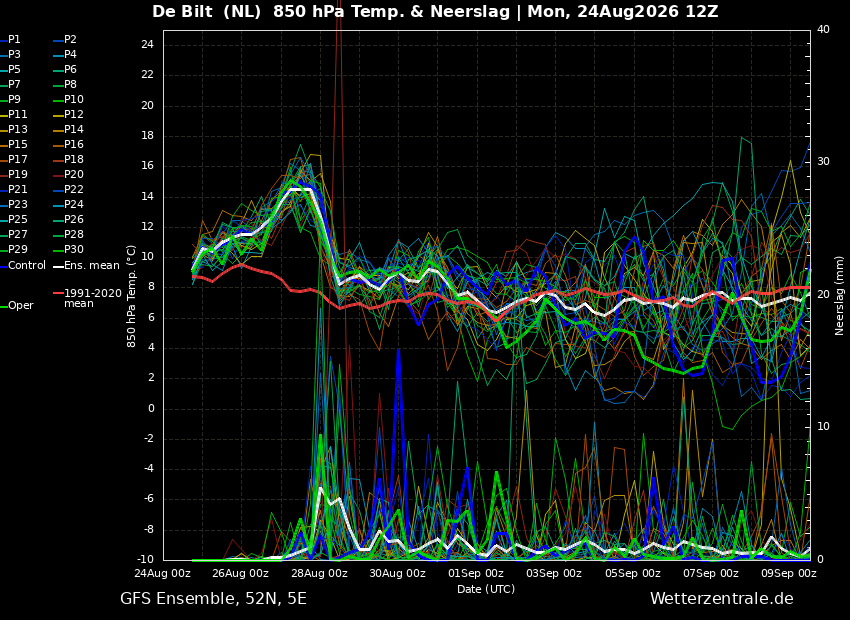Select the 30Aug 00z date label
The width and height of the screenshot is (850, 620).
[x=397, y=573]
